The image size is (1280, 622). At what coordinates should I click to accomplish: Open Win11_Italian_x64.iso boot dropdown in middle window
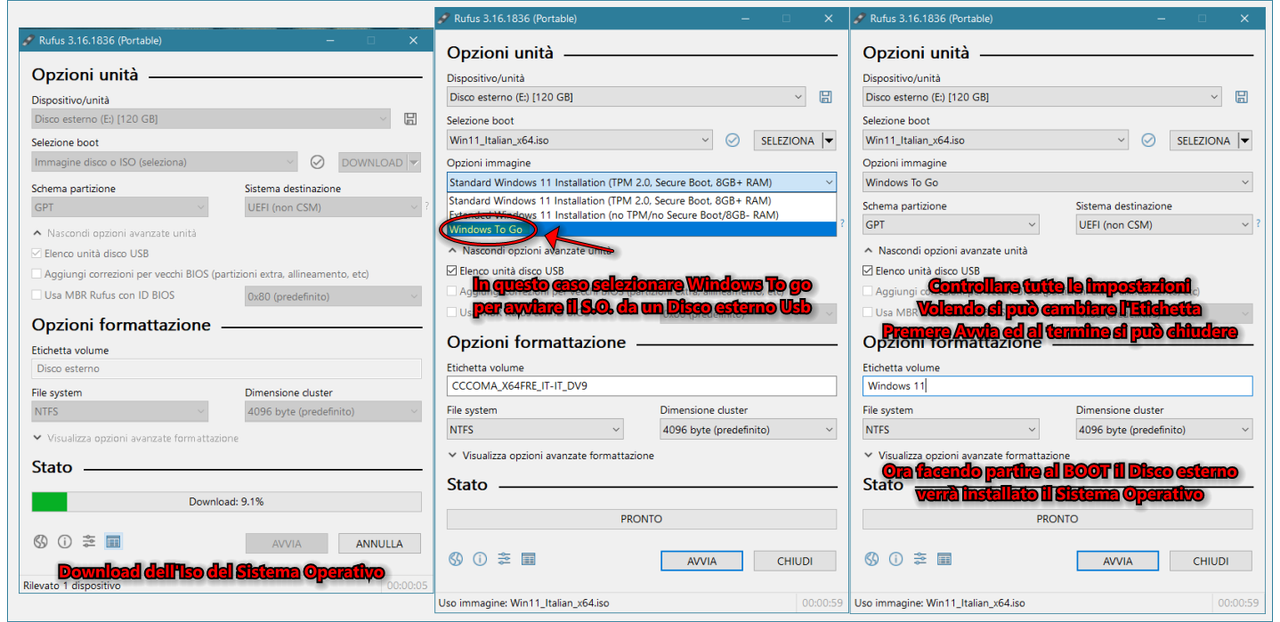580,140
